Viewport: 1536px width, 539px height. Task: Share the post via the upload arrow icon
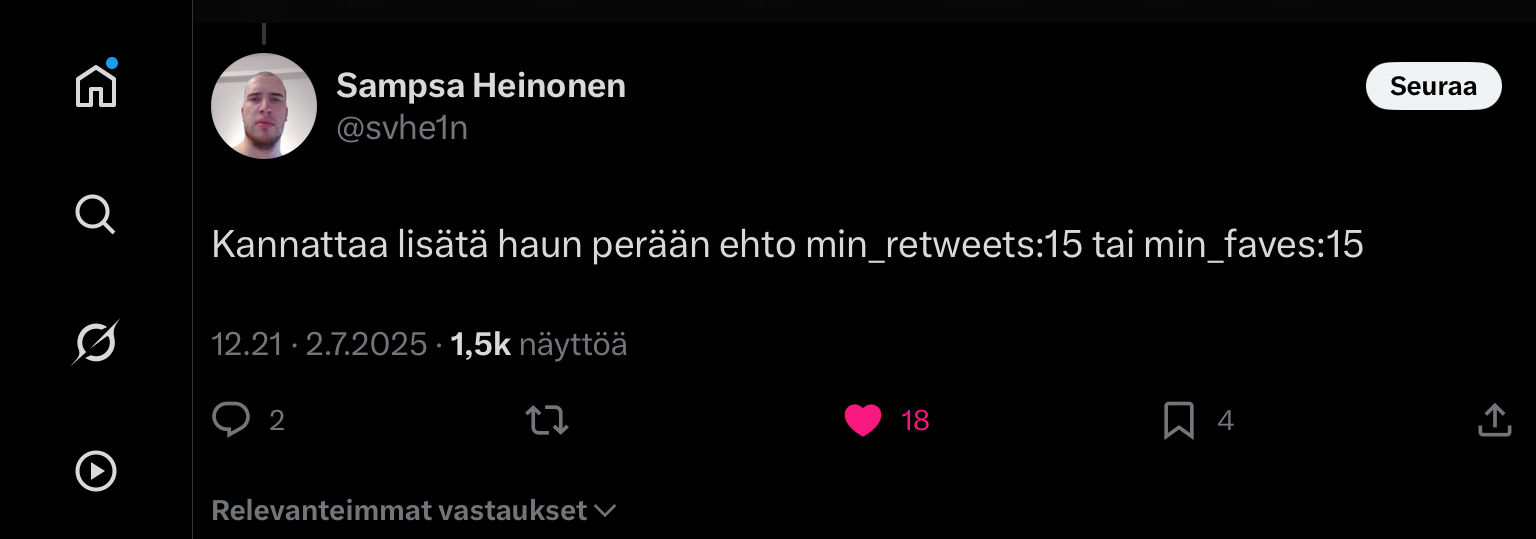tap(1494, 420)
